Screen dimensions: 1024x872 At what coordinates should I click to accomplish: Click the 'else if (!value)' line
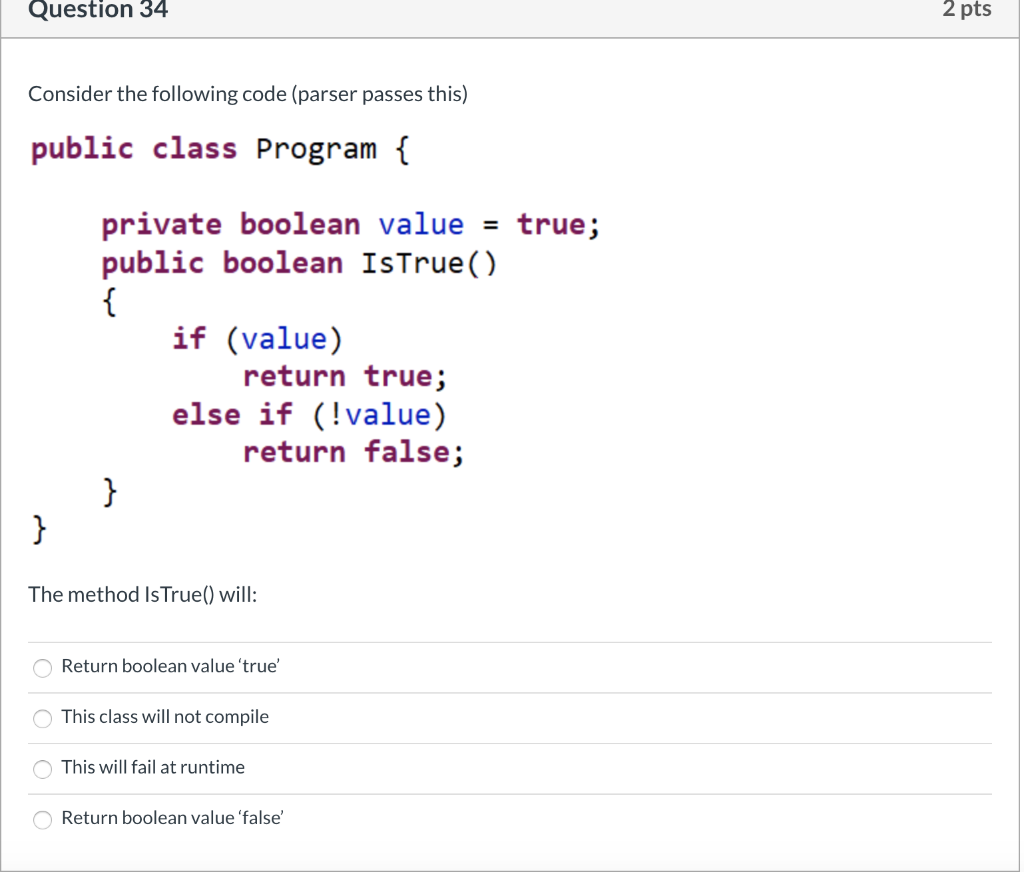point(310,414)
